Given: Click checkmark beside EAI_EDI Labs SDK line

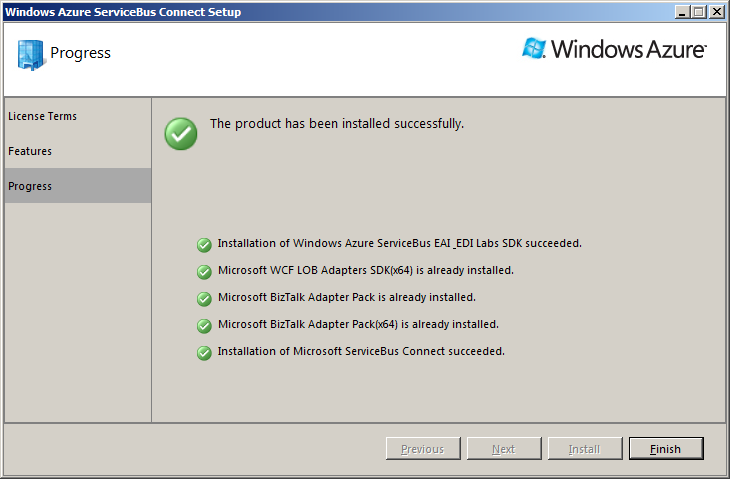Looking at the screenshot, I should click(x=204, y=245).
